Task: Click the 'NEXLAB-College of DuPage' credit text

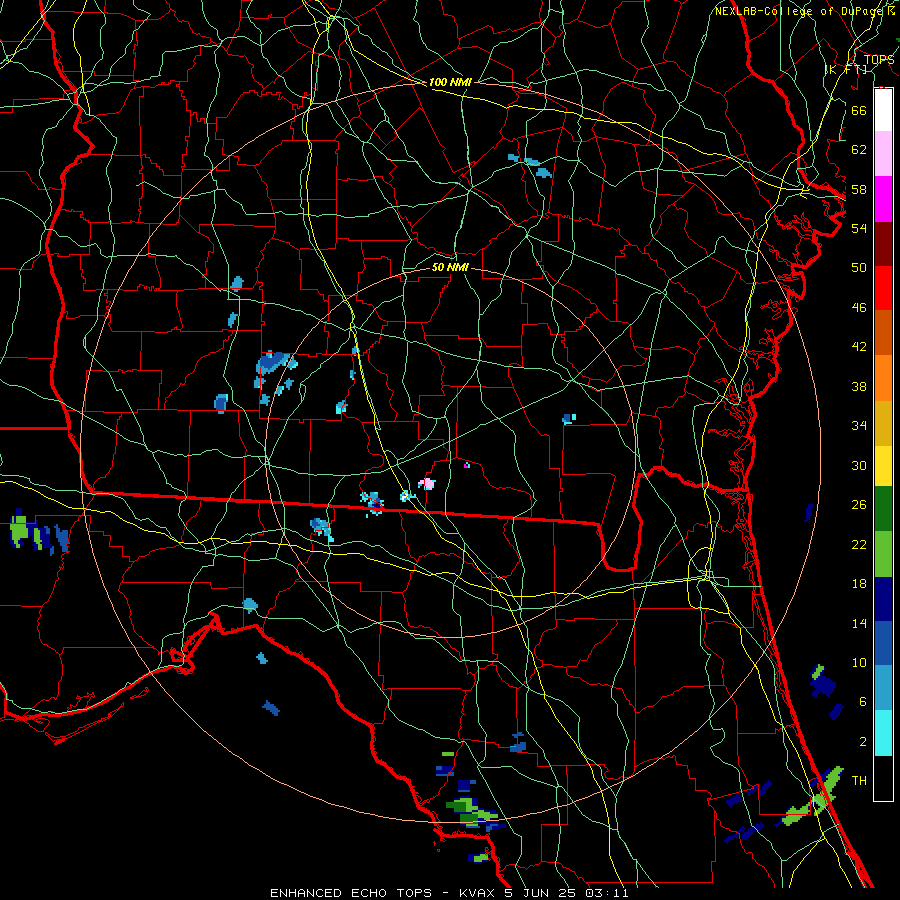Action: coord(800,11)
